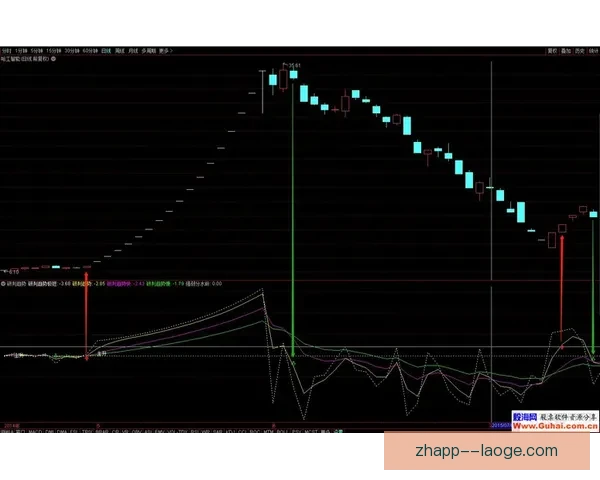600x480 pixels.
Task: Select the BOLL indicator tab at the bottom
Action: 283,431
